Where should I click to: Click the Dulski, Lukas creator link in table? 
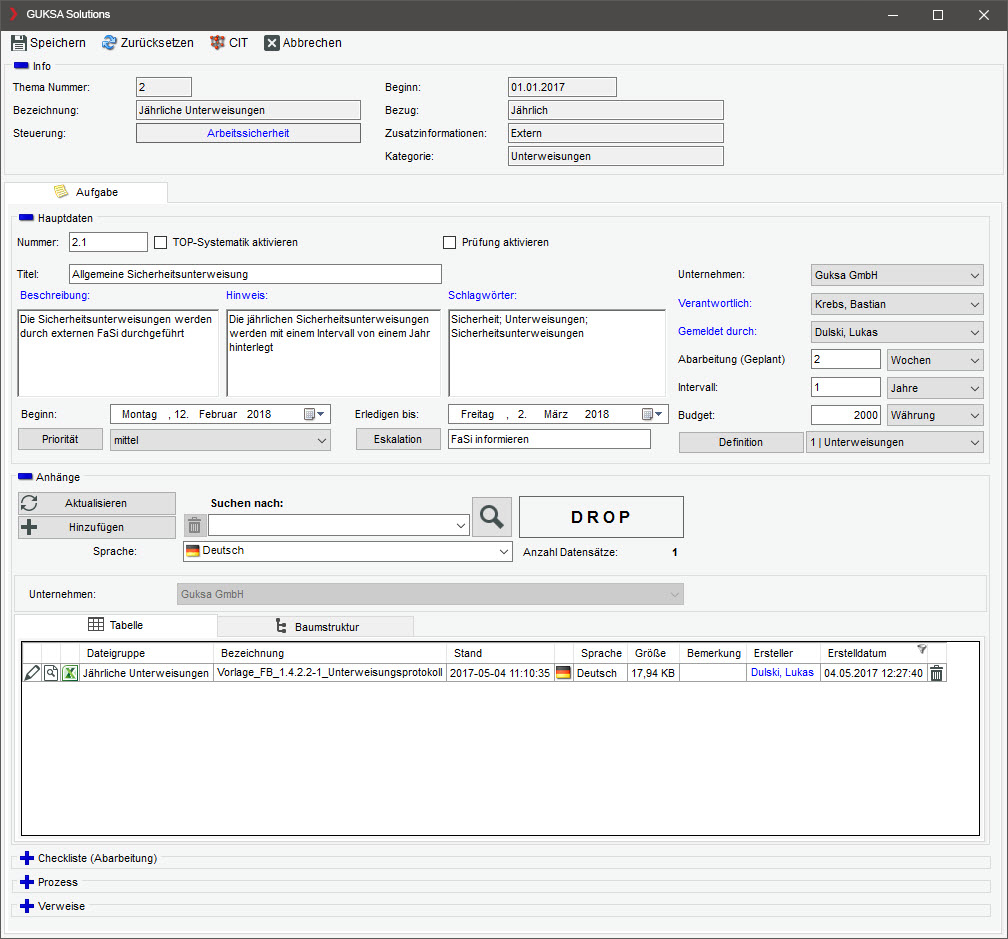click(784, 673)
